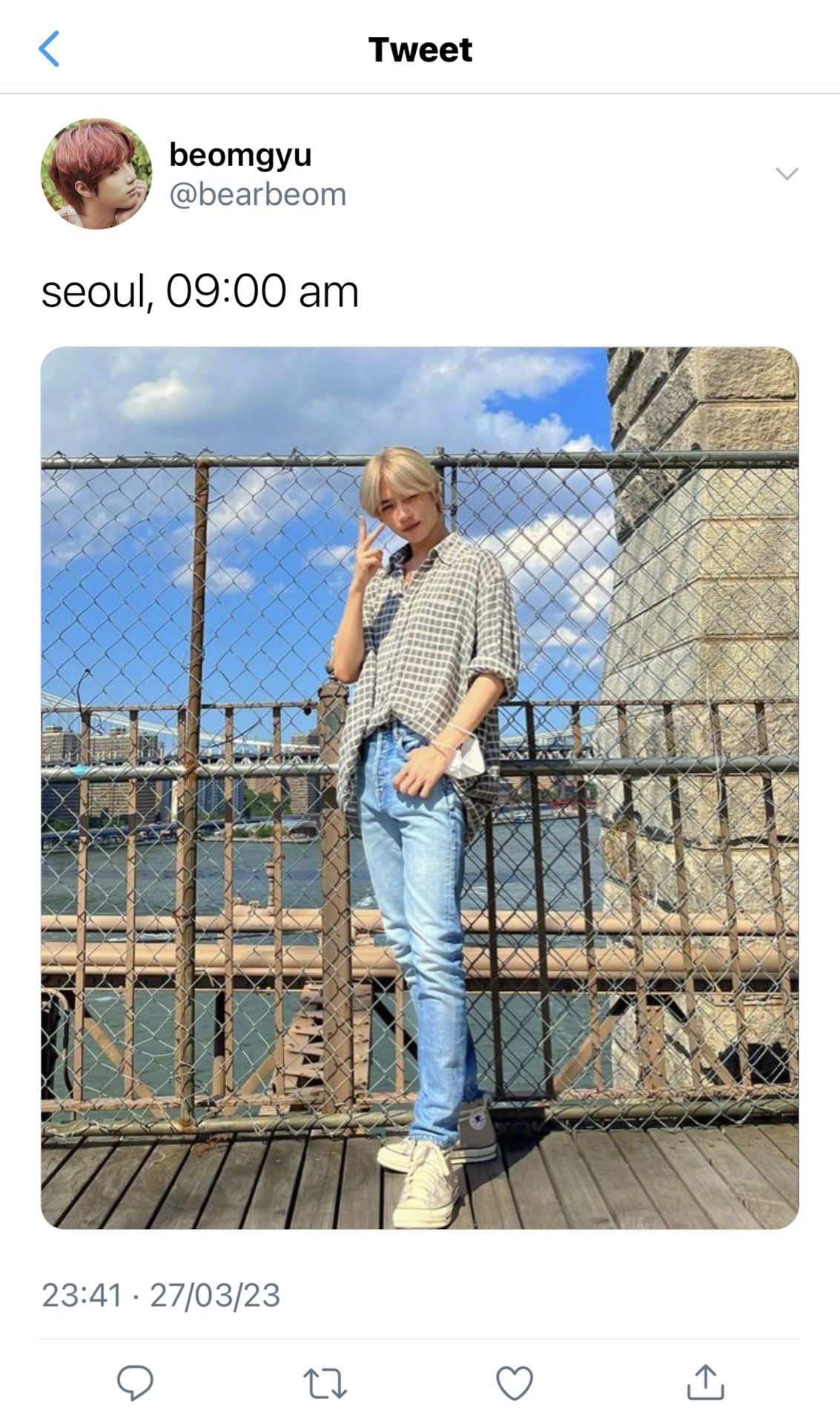Tap the 23:41 post time
Screen dimensions: 840x1424
click(x=82, y=1295)
